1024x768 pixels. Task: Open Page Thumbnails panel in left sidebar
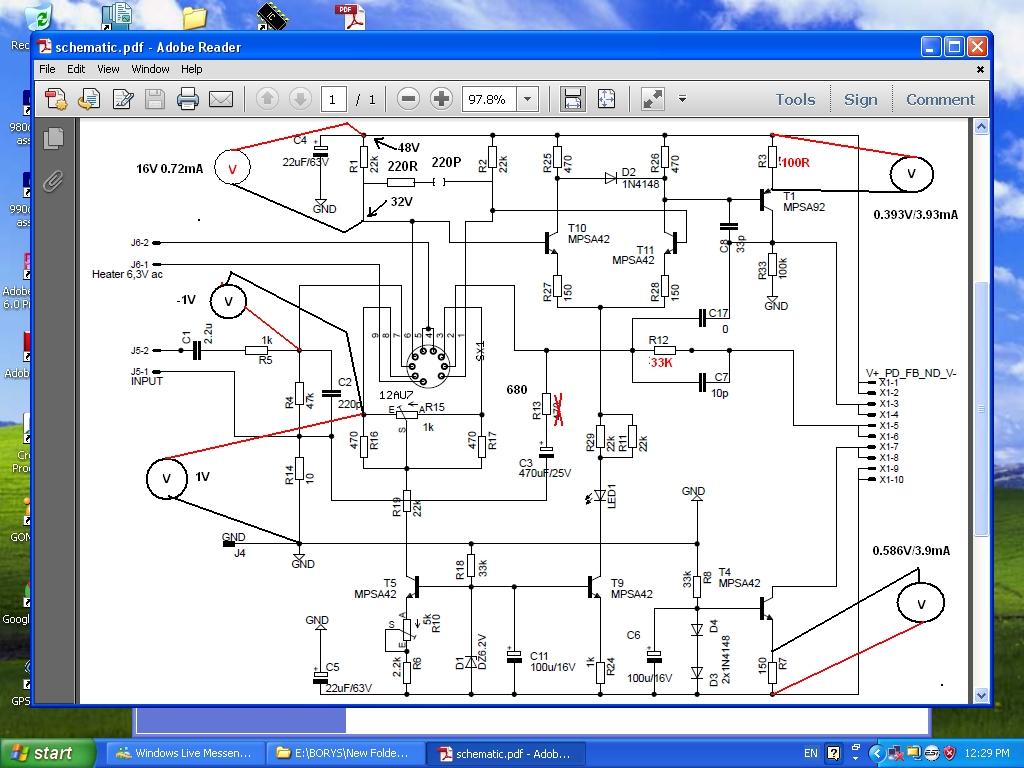click(x=53, y=138)
